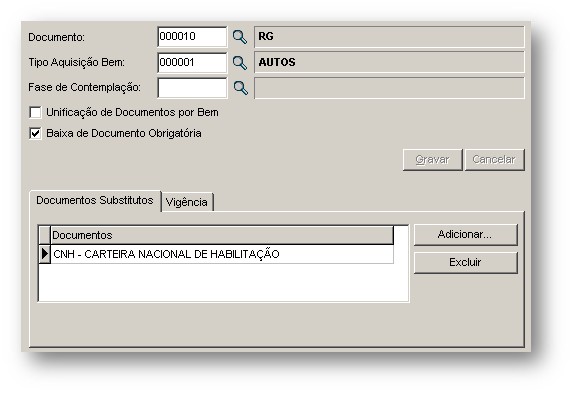This screenshot has height=394, width=573.
Task: Click the row selector arrow beside CNH
Action: click(x=45, y=254)
